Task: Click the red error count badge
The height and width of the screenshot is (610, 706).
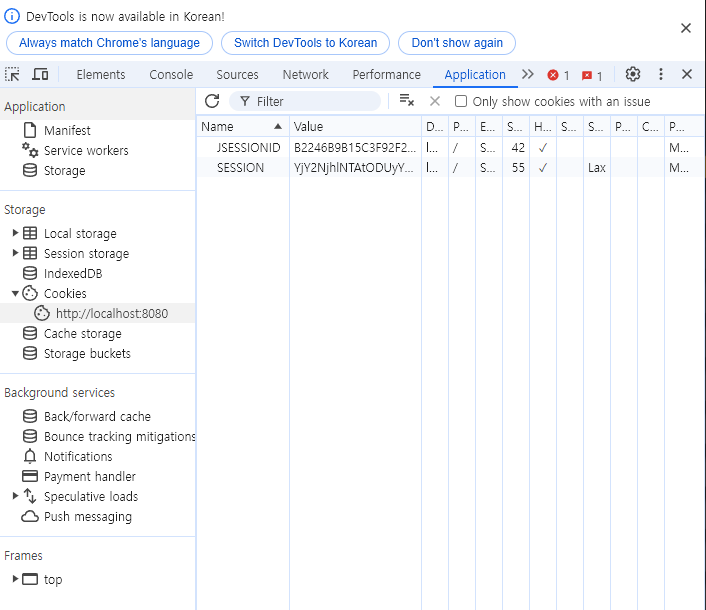Action: click(x=558, y=75)
